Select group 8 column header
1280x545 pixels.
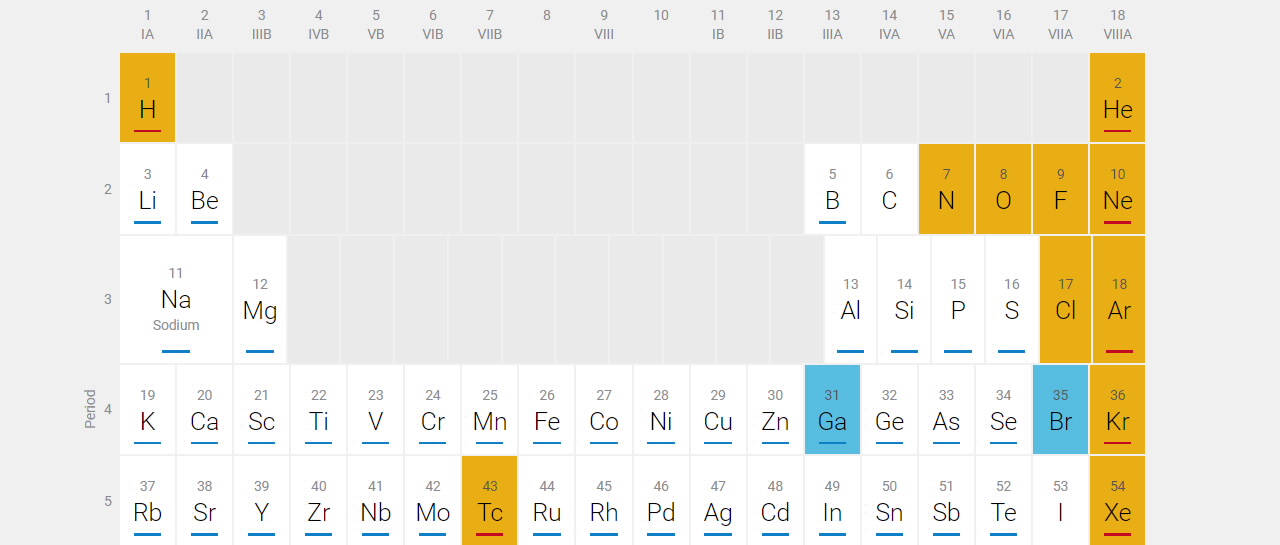(x=547, y=16)
